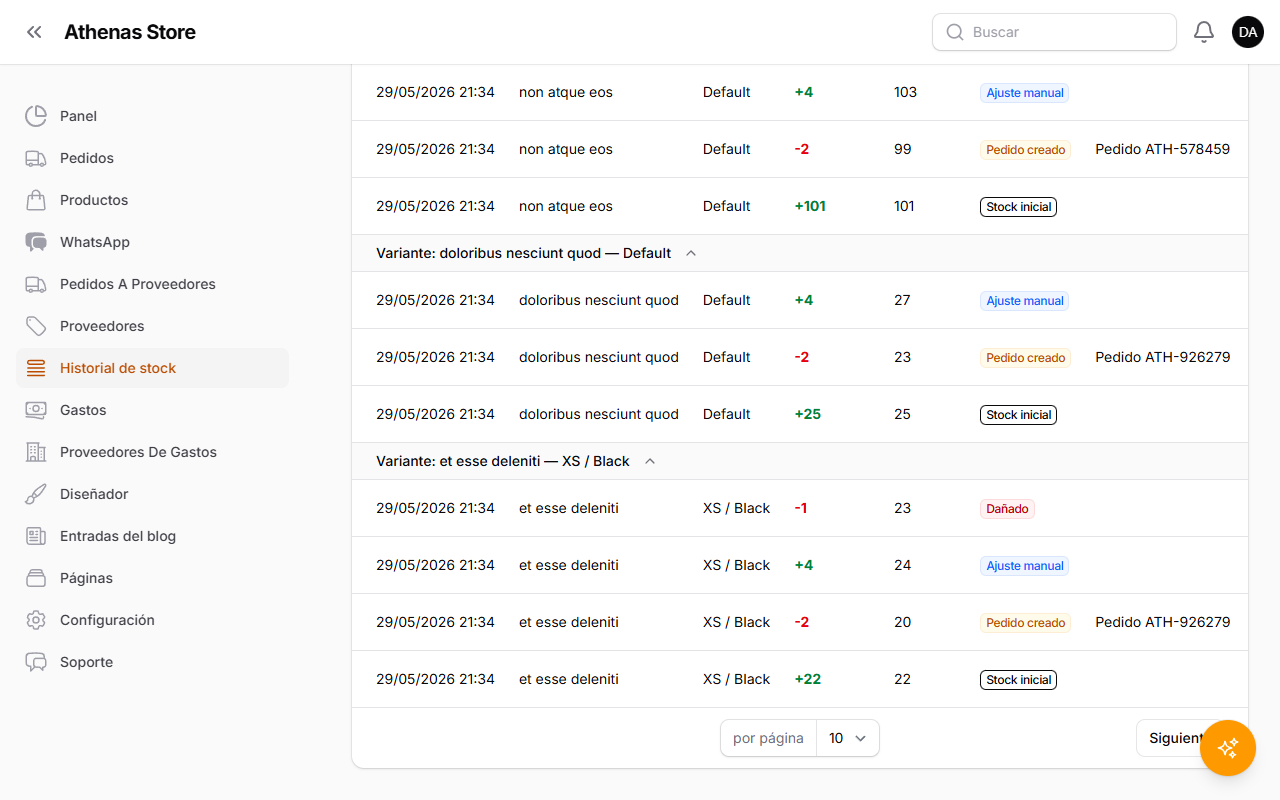This screenshot has width=1280, height=800.
Task: Click the Proveedores De Gastos building icon
Action: click(36, 452)
